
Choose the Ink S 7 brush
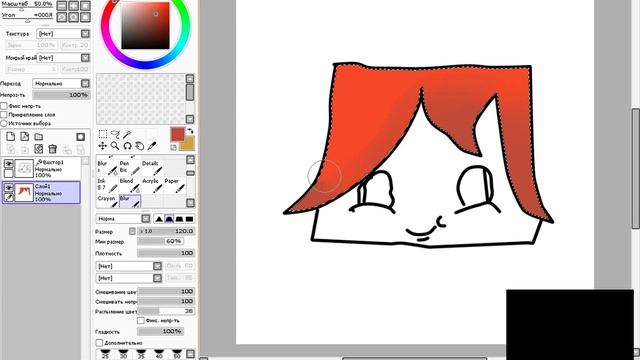click(x=107, y=185)
